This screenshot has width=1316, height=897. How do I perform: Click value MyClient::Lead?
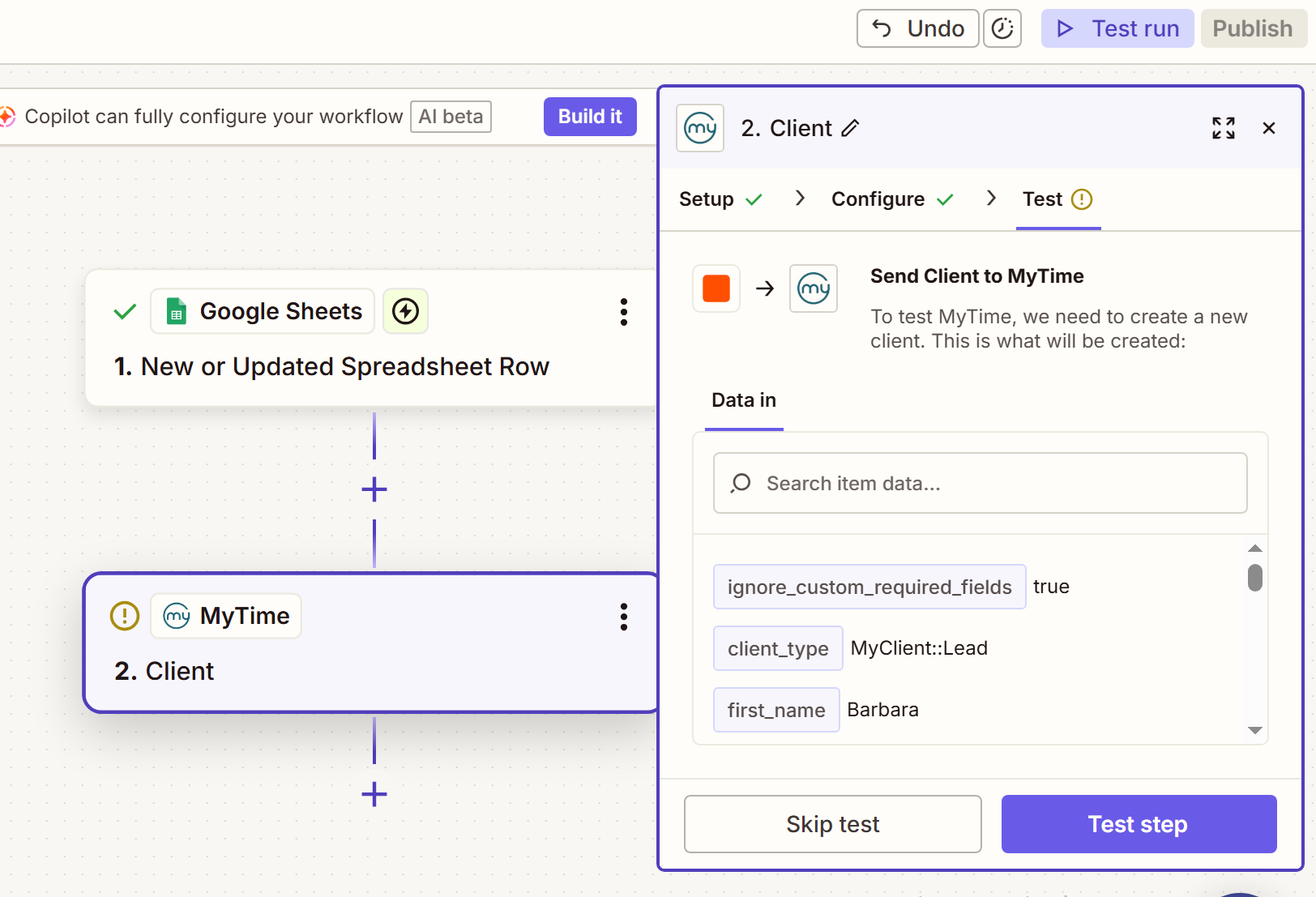click(x=919, y=648)
